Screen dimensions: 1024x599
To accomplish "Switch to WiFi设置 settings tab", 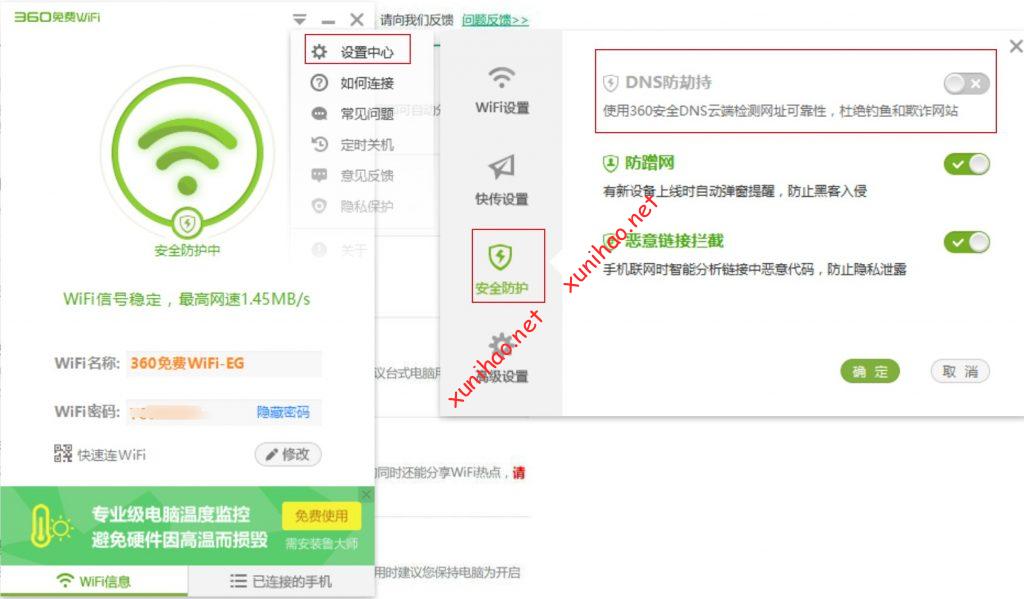I will [502, 90].
